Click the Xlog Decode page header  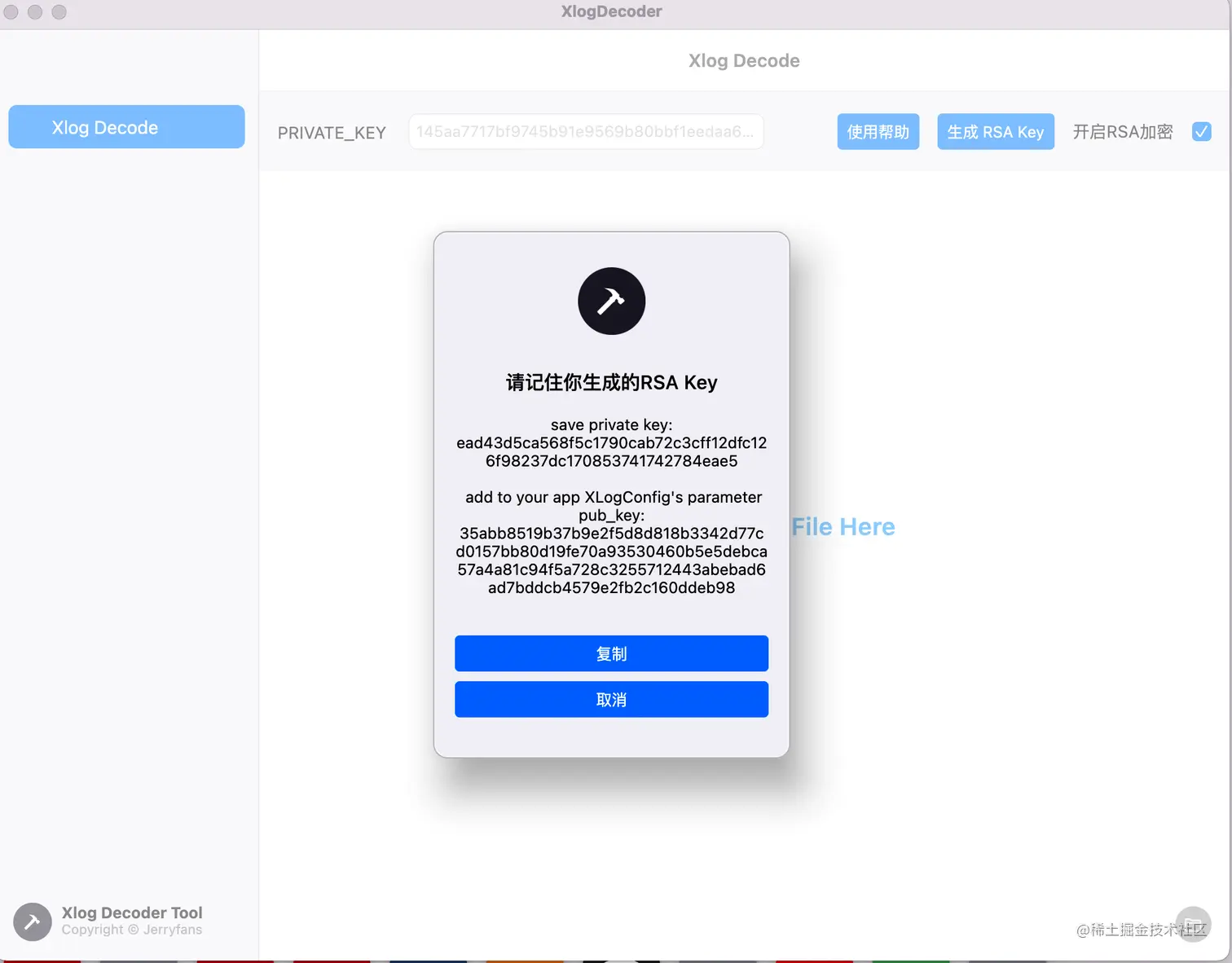(743, 60)
